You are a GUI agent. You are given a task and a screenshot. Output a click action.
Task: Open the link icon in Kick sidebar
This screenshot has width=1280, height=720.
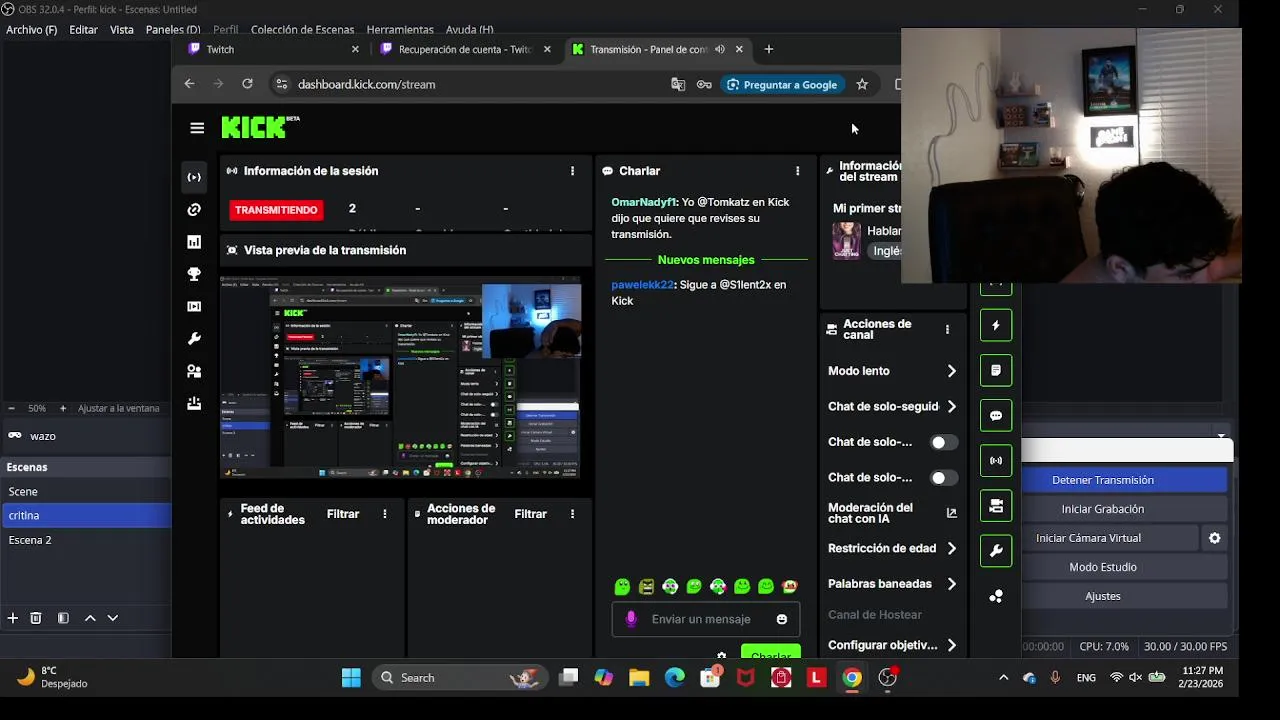[194, 209]
